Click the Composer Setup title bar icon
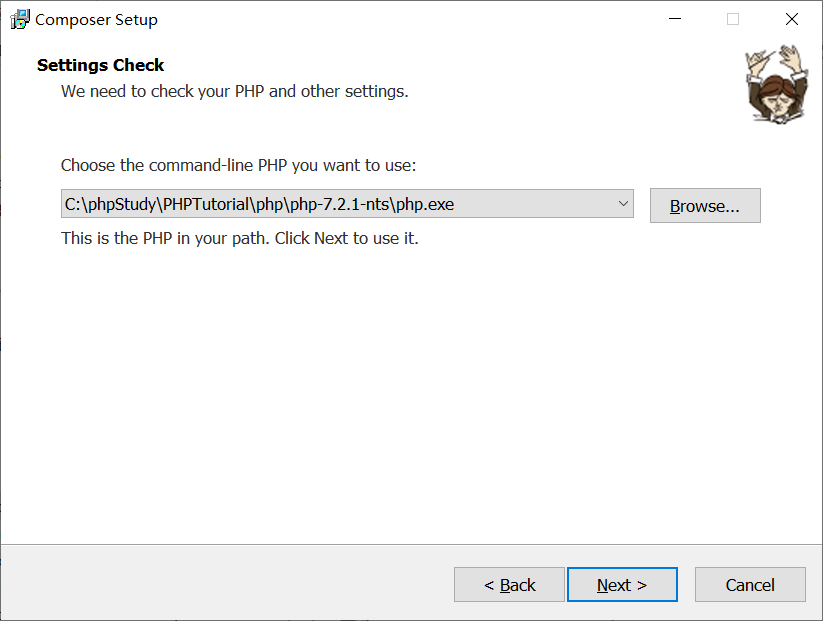The image size is (823, 621). tap(20, 18)
